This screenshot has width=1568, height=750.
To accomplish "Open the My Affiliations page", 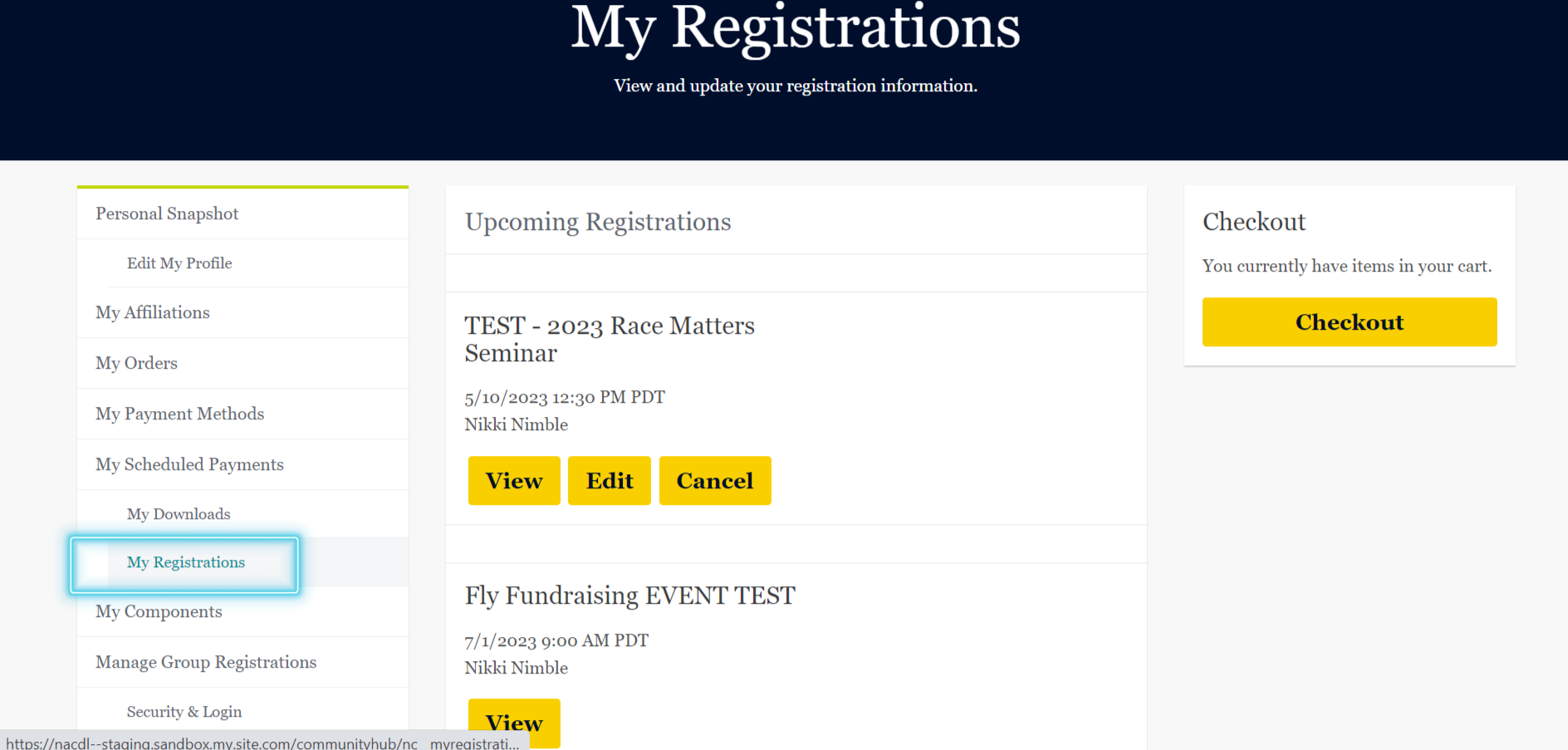I will pyautogui.click(x=153, y=312).
